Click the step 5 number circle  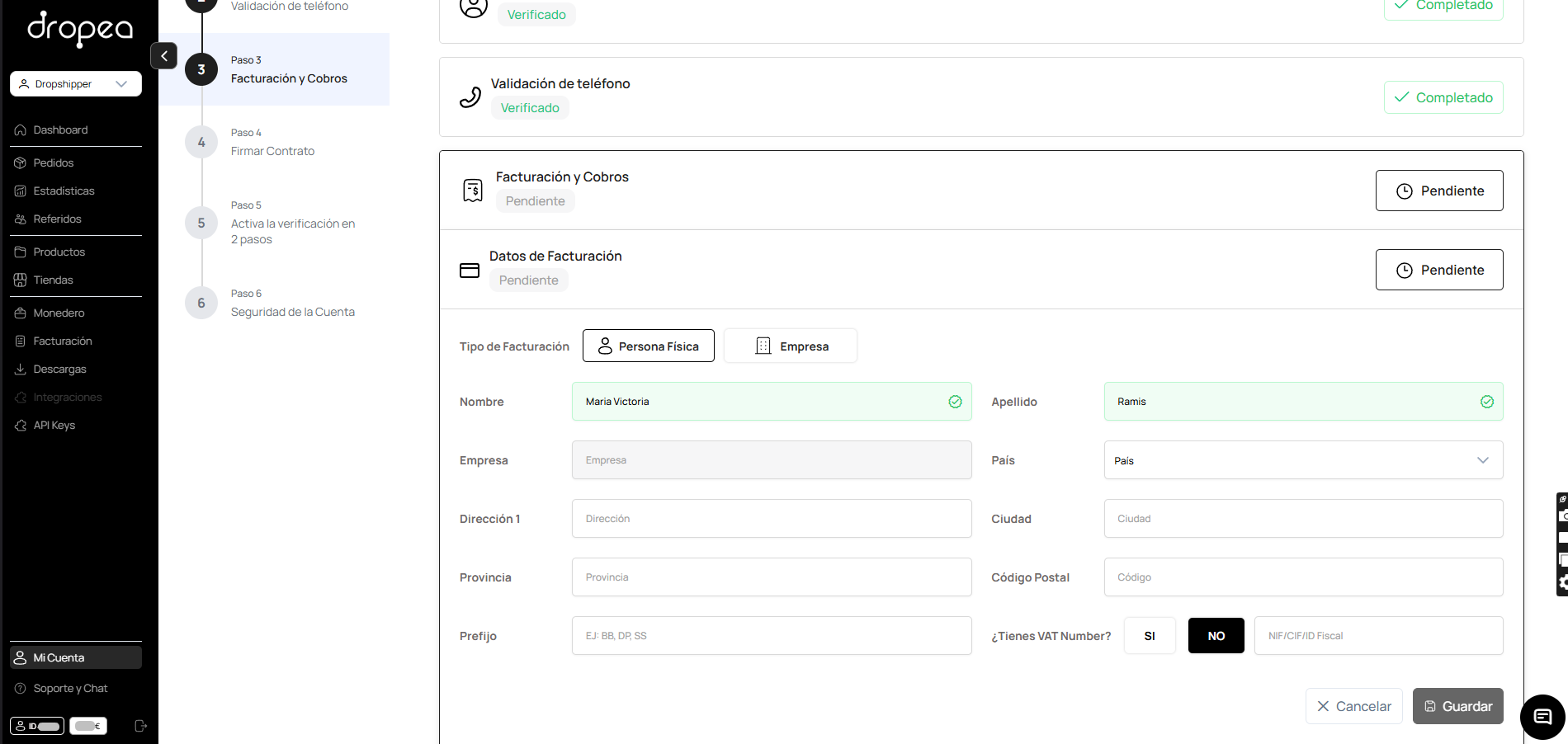(201, 224)
